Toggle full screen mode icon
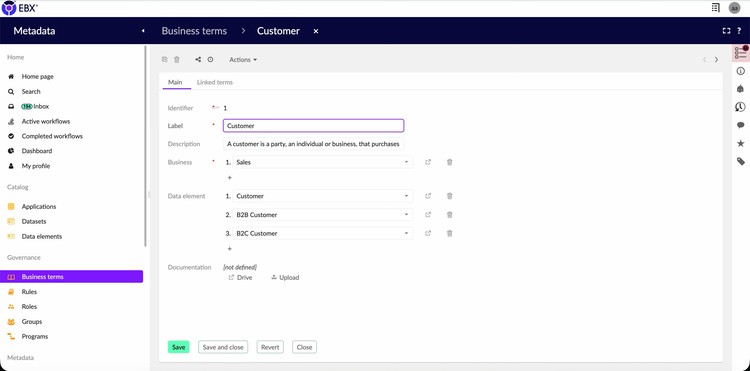Screen dimensions: 750x371 (x=726, y=31)
